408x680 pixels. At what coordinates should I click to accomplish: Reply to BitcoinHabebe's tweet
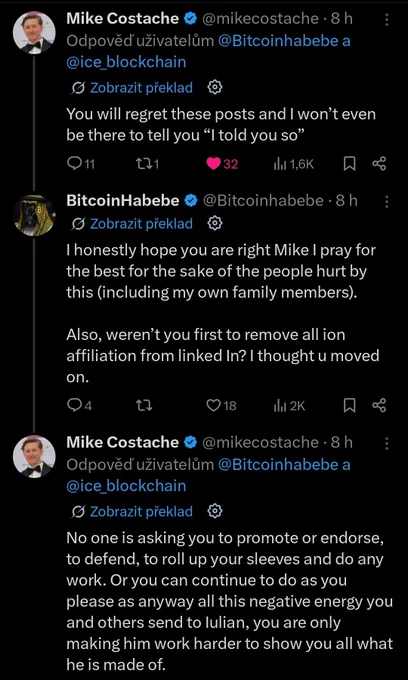(x=80, y=405)
